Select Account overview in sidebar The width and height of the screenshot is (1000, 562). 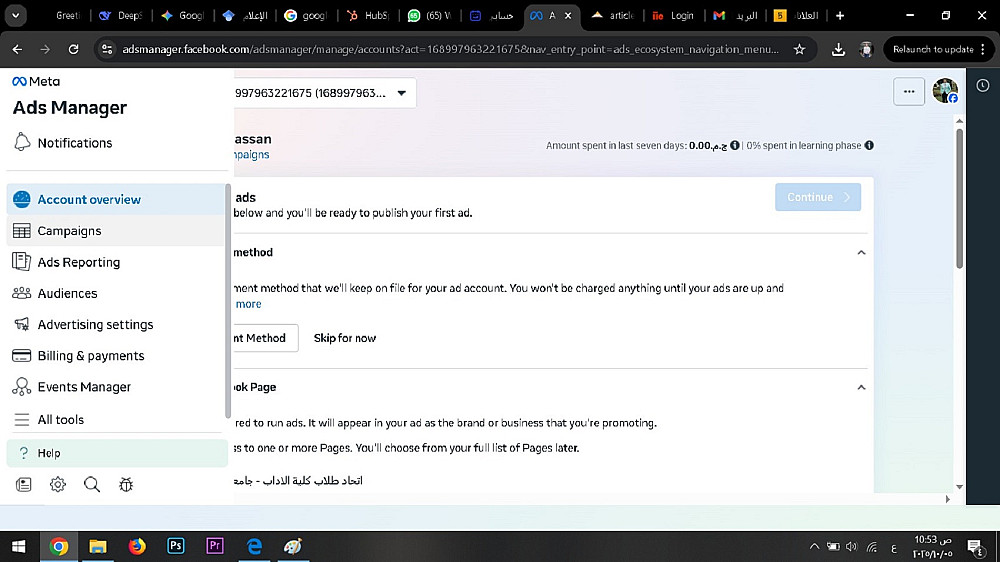click(116, 199)
